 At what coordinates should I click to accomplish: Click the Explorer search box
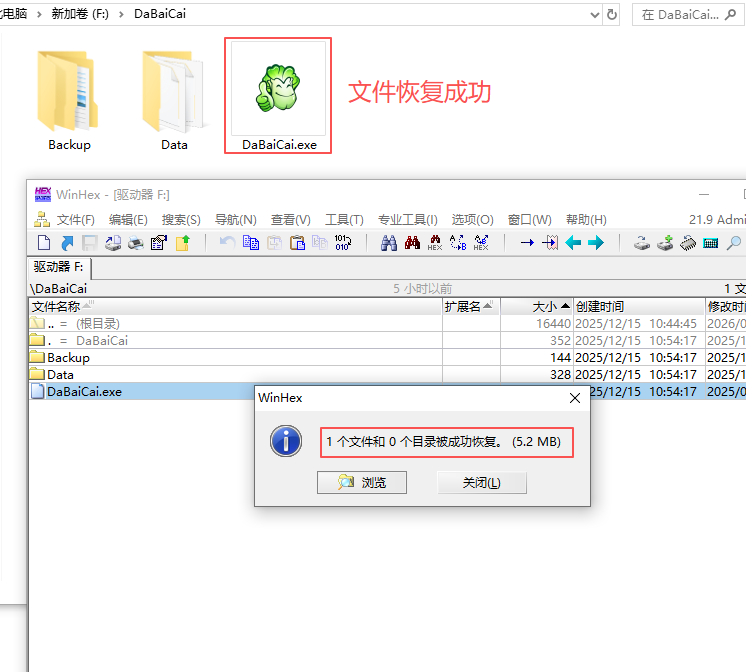(687, 15)
